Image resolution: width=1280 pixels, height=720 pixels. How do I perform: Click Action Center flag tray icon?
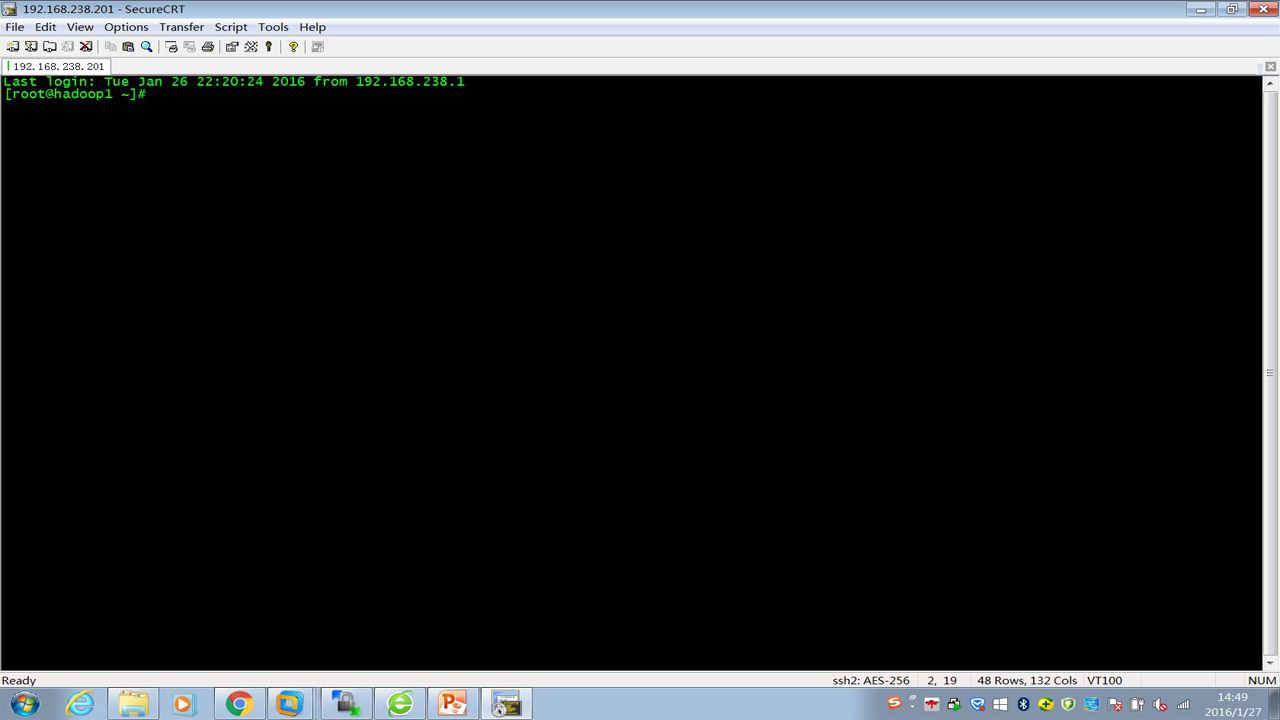pos(1115,704)
